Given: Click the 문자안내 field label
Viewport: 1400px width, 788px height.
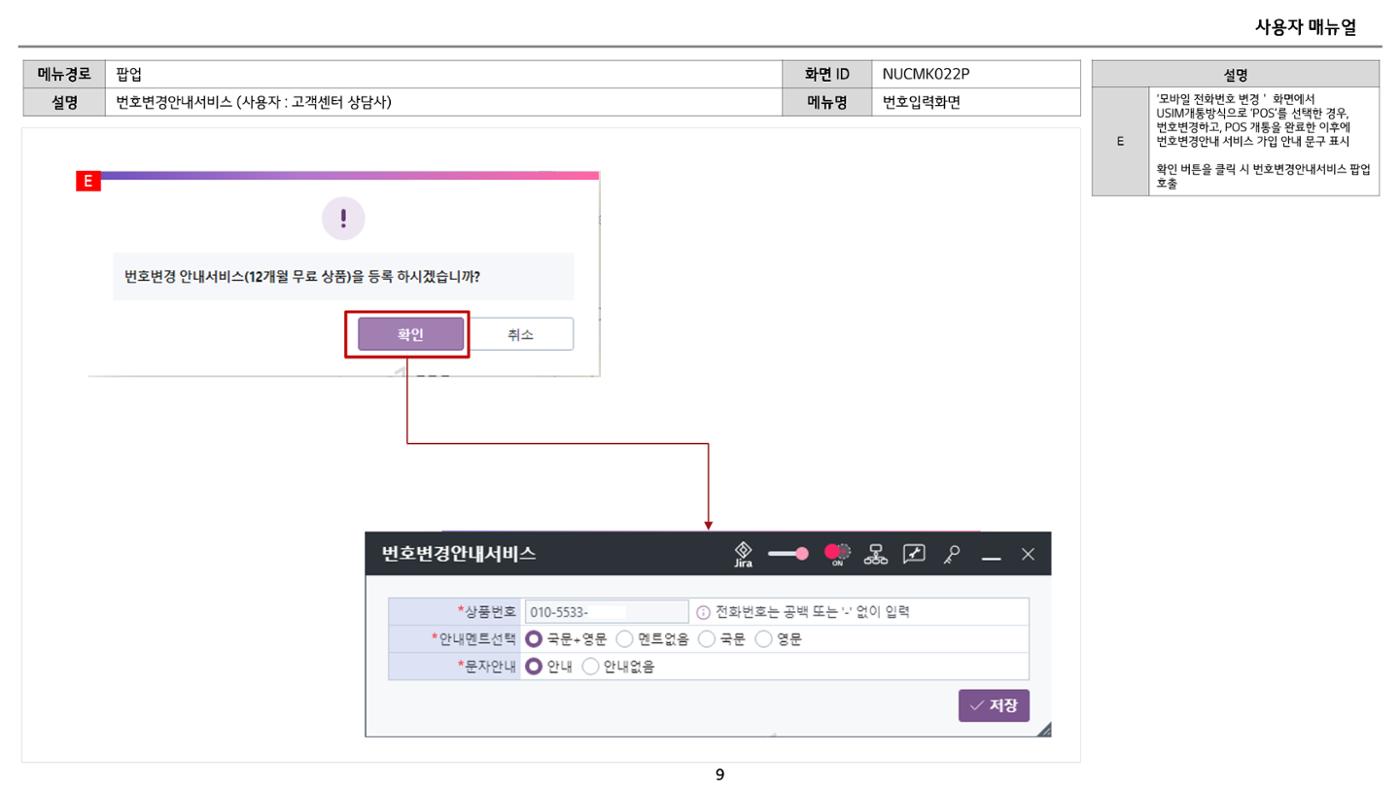Looking at the screenshot, I should click(x=486, y=666).
